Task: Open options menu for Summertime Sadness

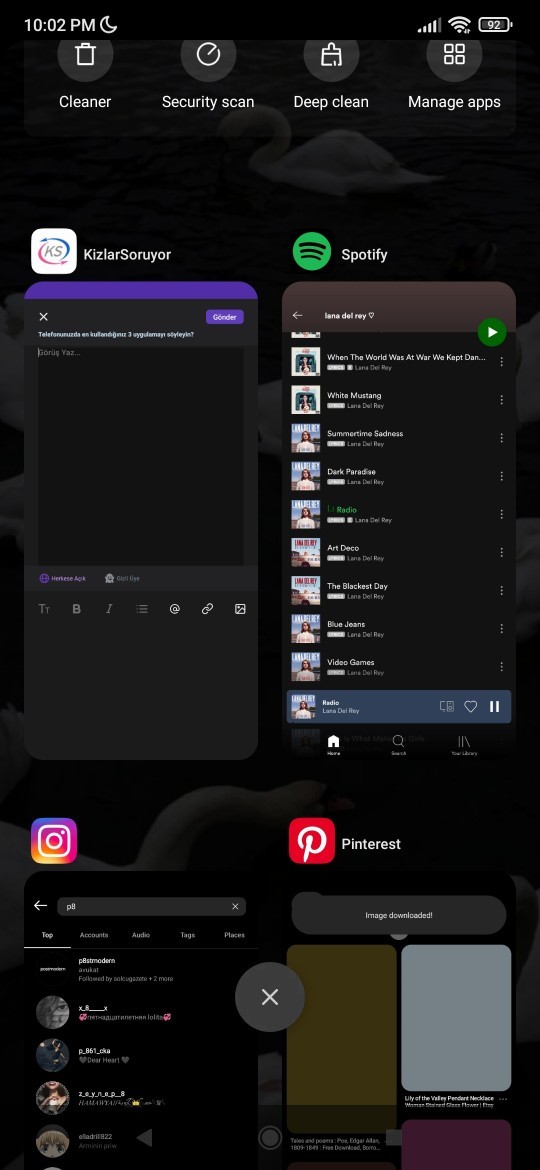Action: click(501, 438)
